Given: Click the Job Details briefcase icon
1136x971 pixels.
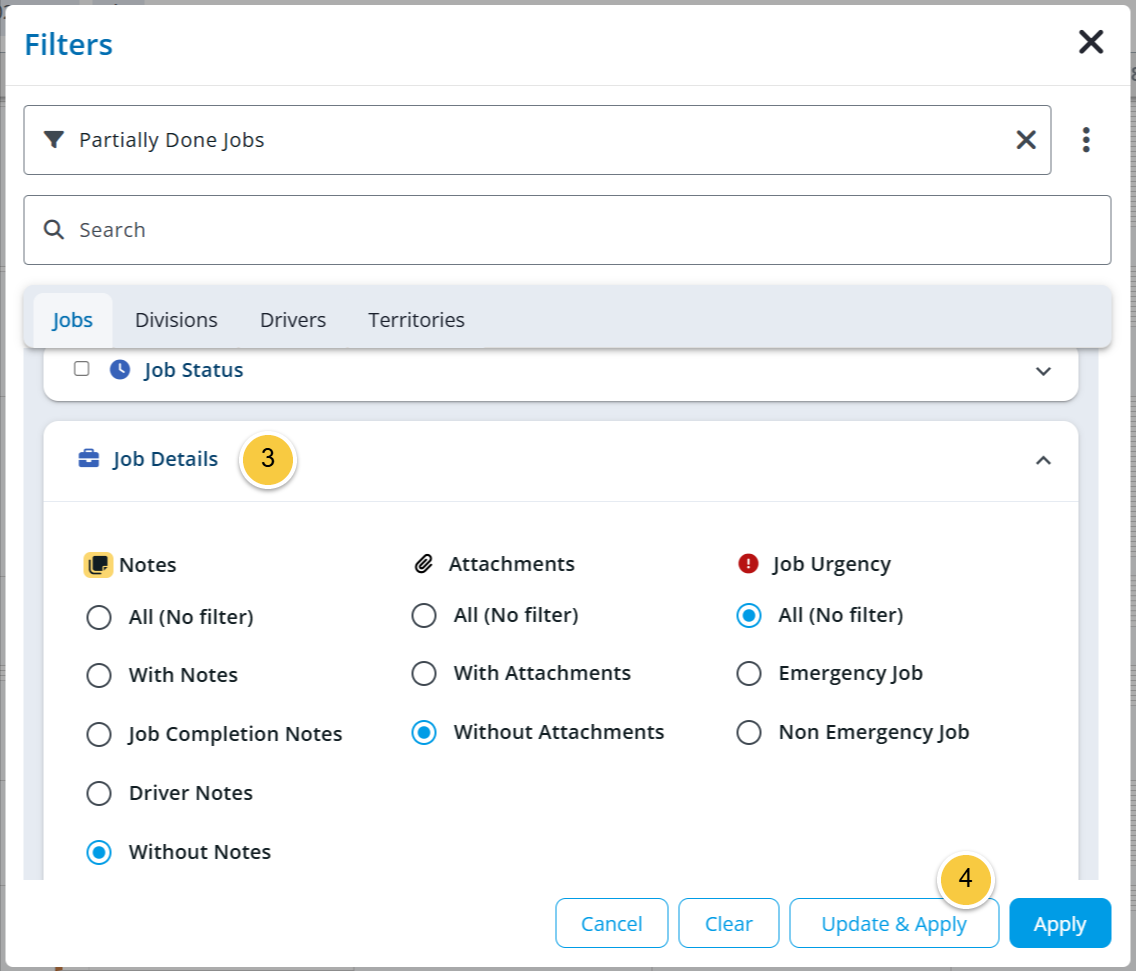Looking at the screenshot, I should (x=88, y=459).
